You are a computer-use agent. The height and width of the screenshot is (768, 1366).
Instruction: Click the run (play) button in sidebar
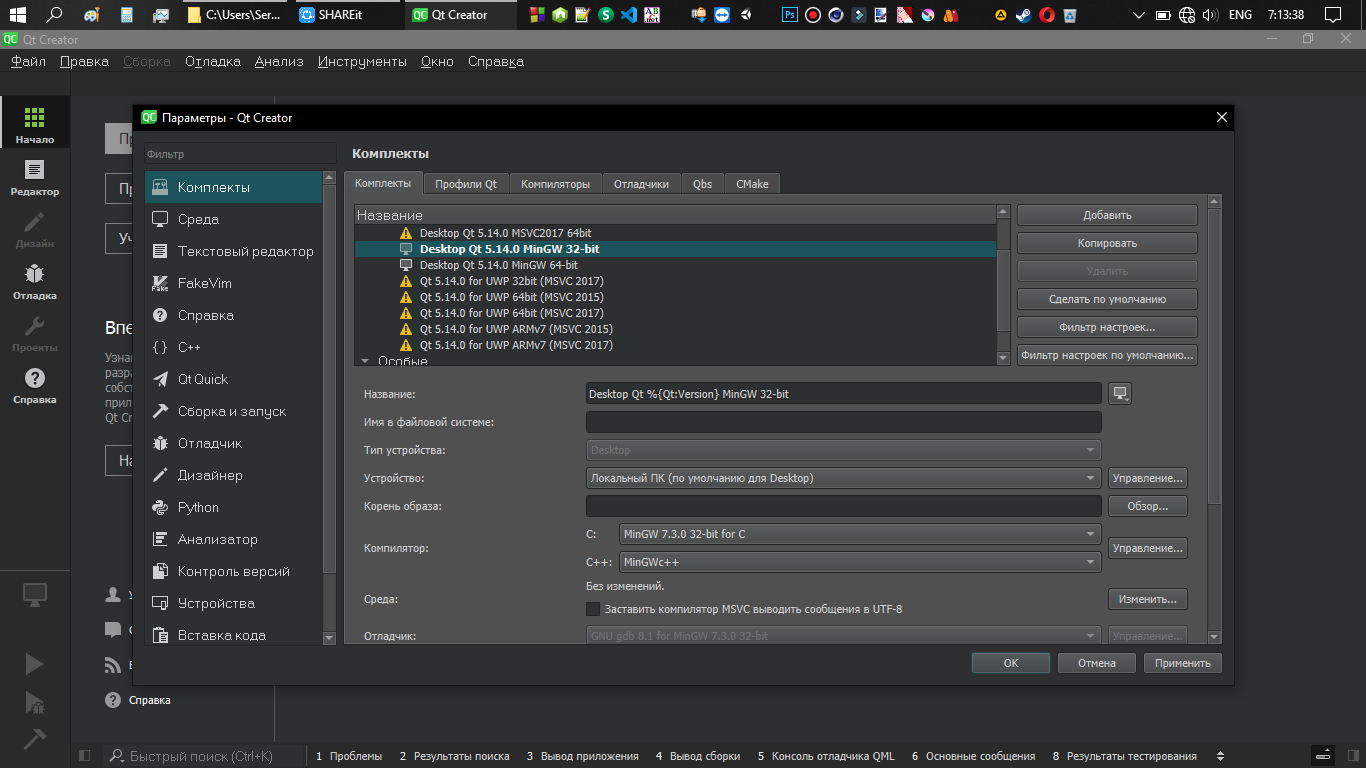(x=34, y=664)
